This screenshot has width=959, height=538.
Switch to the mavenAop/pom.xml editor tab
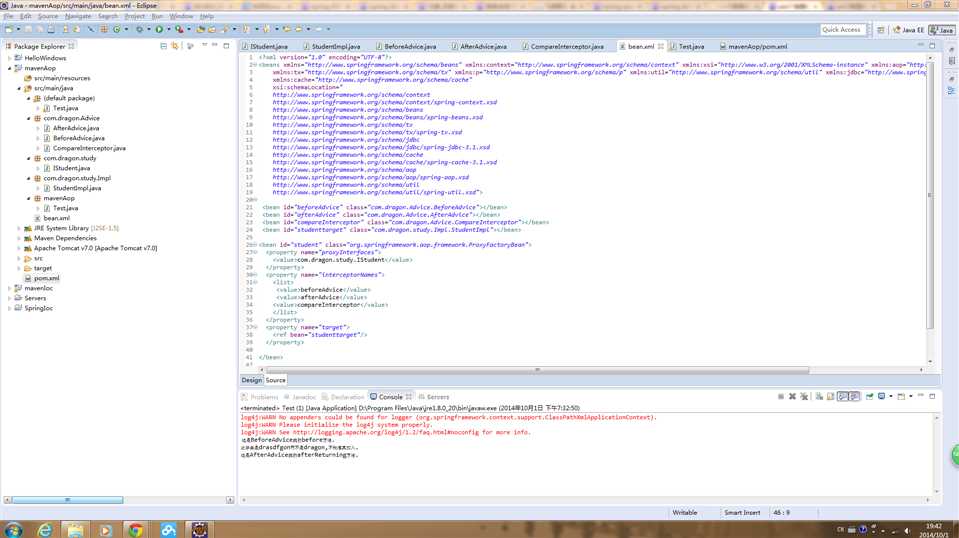(x=754, y=46)
